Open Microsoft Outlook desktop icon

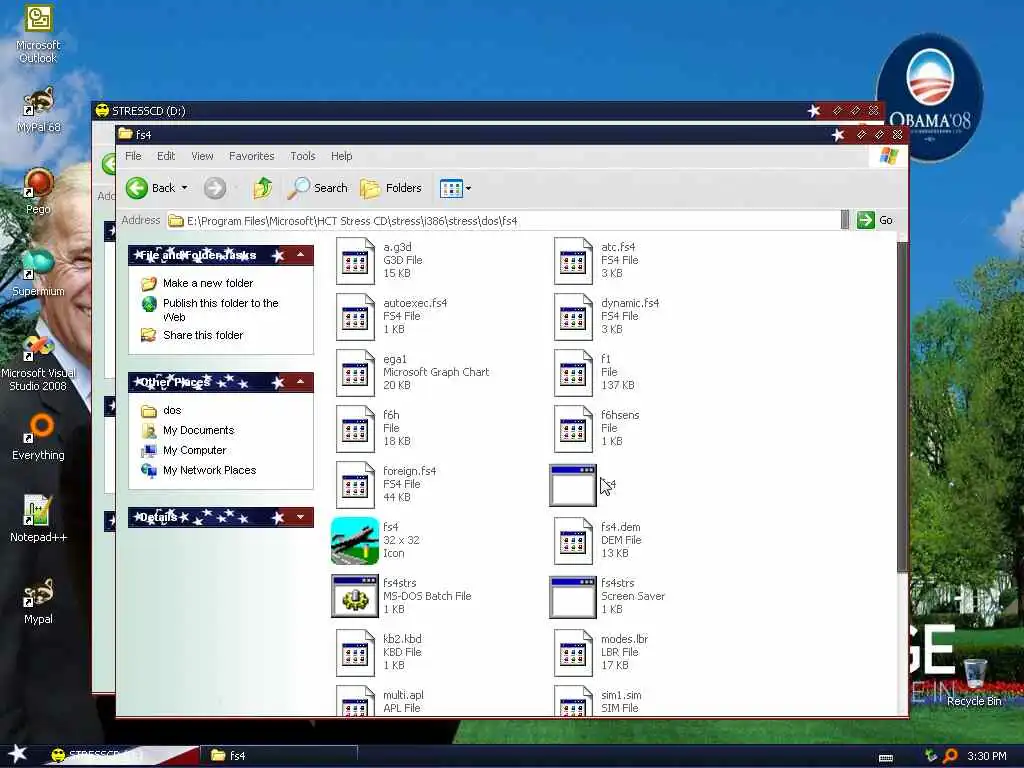(x=38, y=34)
